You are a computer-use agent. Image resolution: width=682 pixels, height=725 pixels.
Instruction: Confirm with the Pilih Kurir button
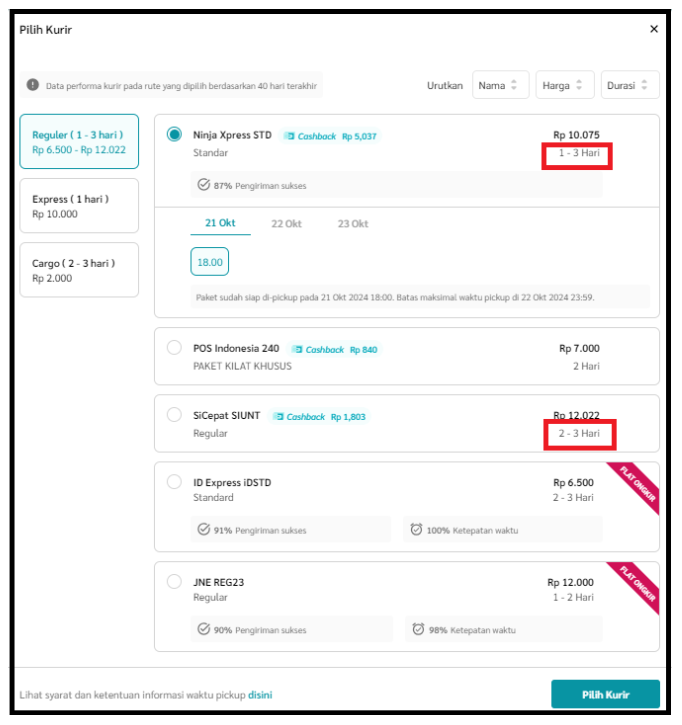[605, 694]
